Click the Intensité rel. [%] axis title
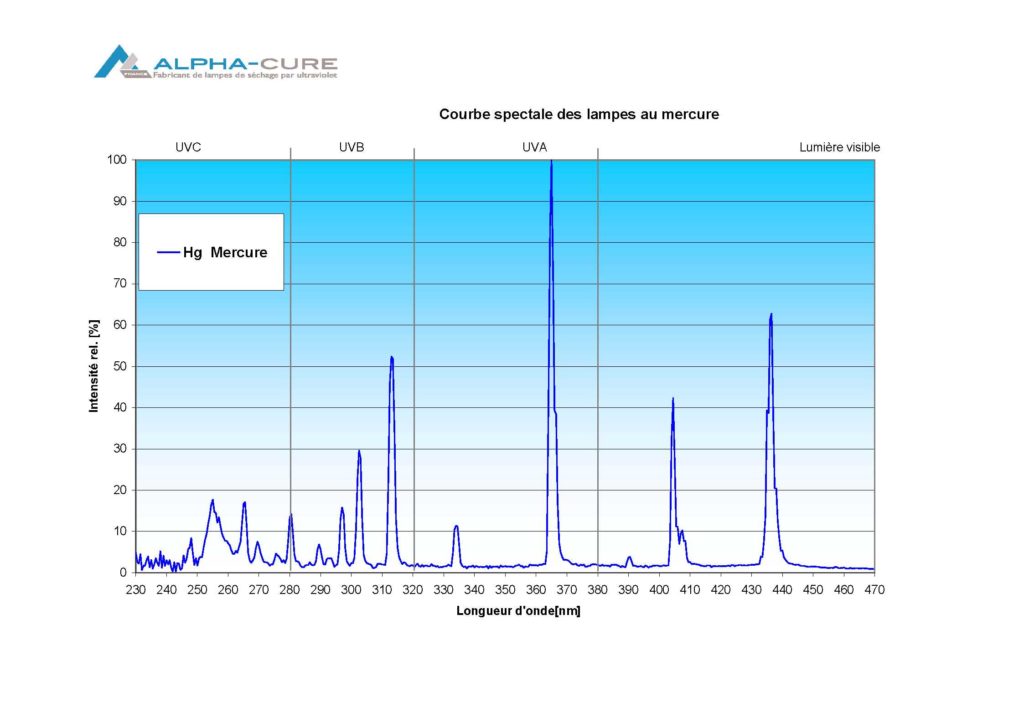This screenshot has height=724, width=1024. [x=94, y=366]
